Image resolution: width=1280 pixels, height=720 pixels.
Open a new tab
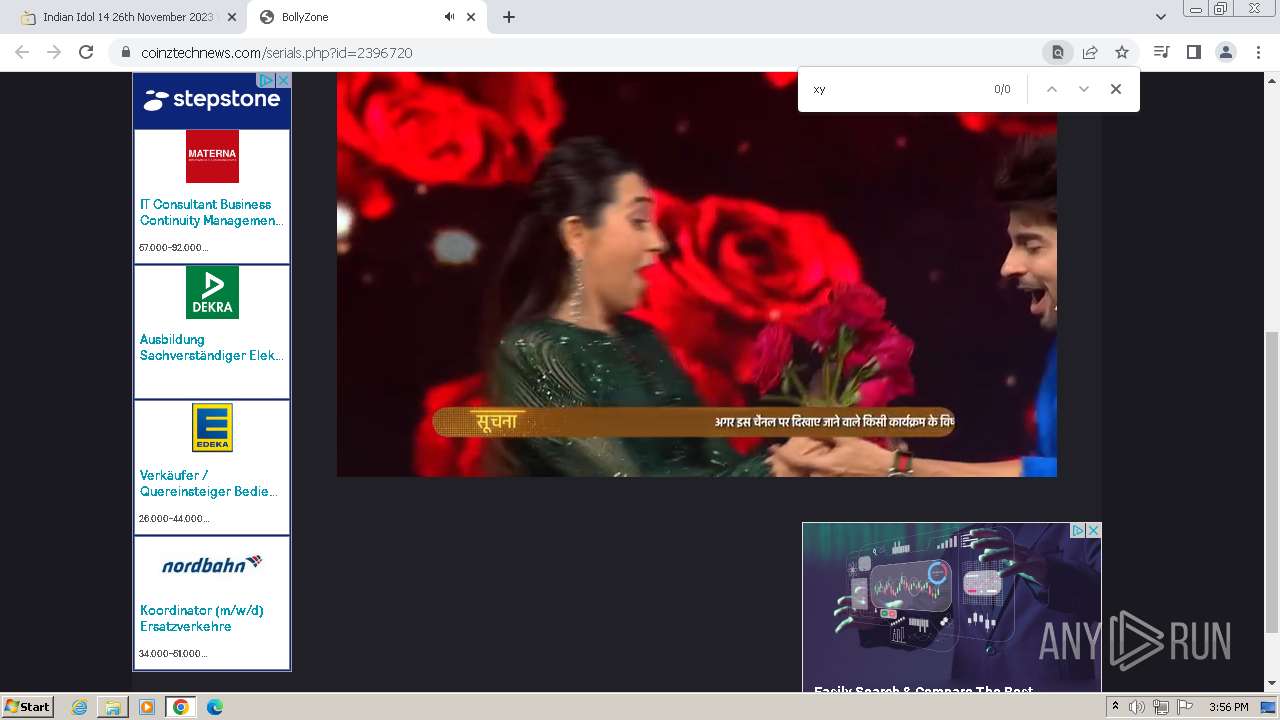coord(509,17)
